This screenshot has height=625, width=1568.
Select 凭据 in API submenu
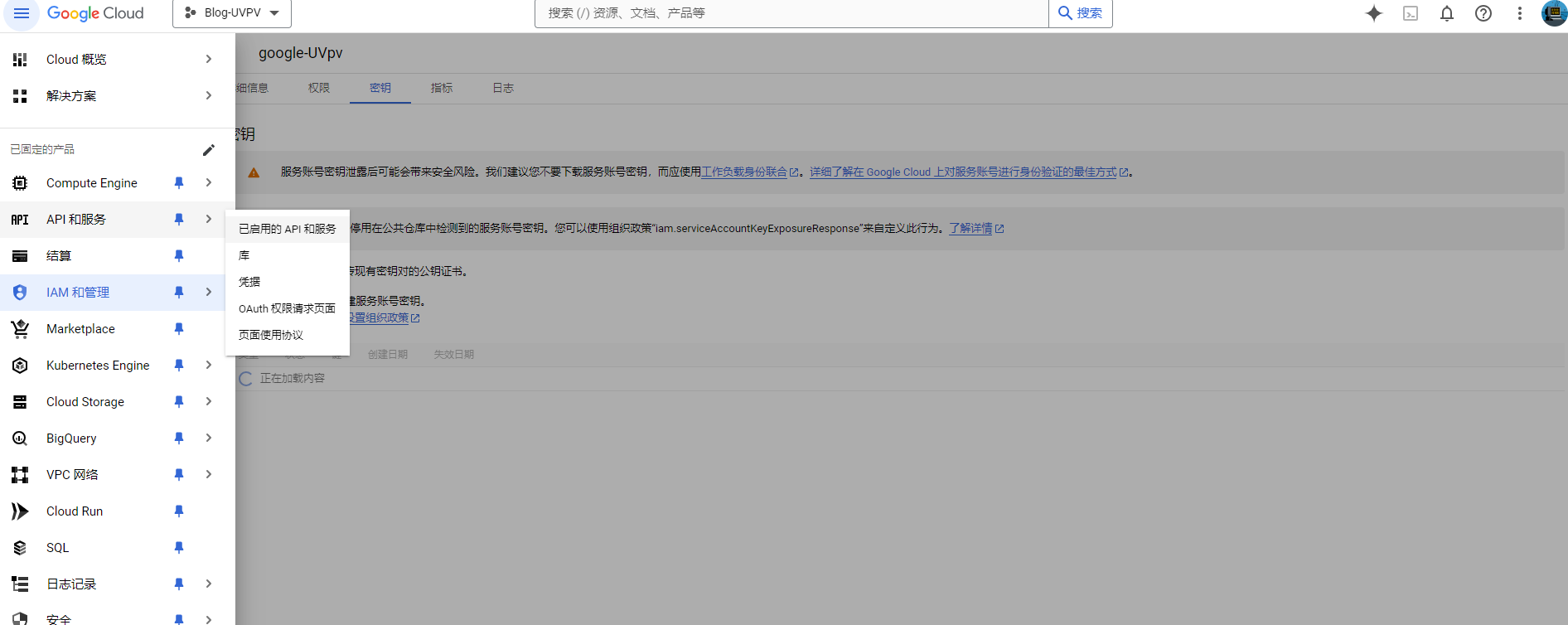288,282
